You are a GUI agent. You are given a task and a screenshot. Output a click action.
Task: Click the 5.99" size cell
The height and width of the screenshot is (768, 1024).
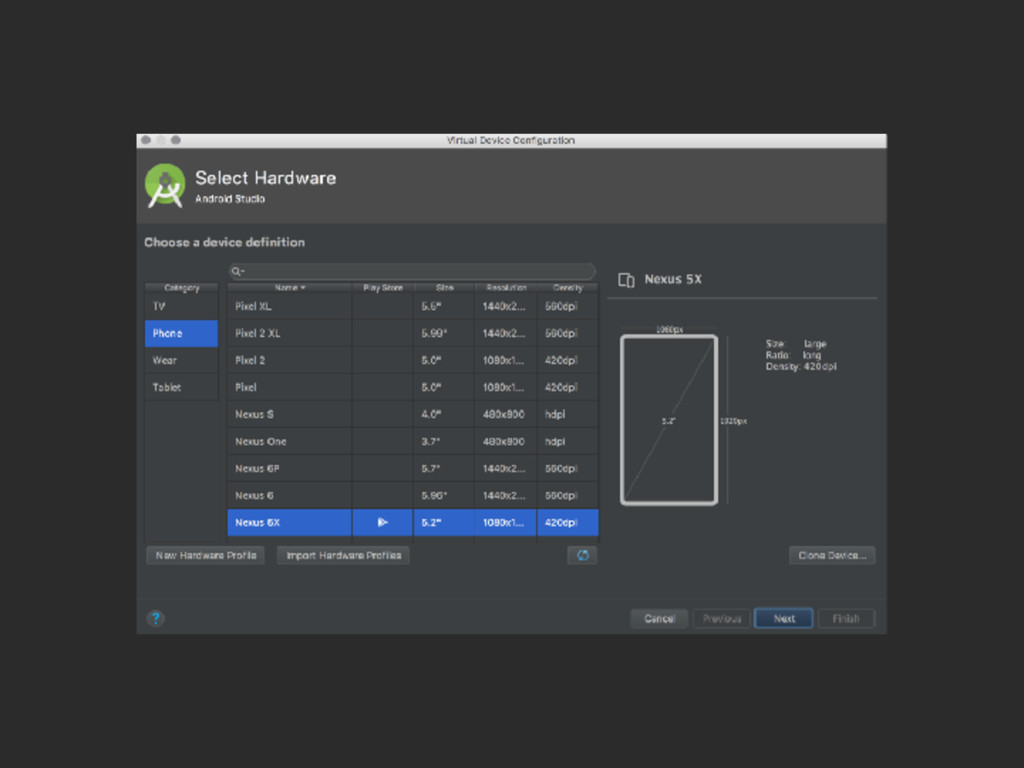[444, 333]
